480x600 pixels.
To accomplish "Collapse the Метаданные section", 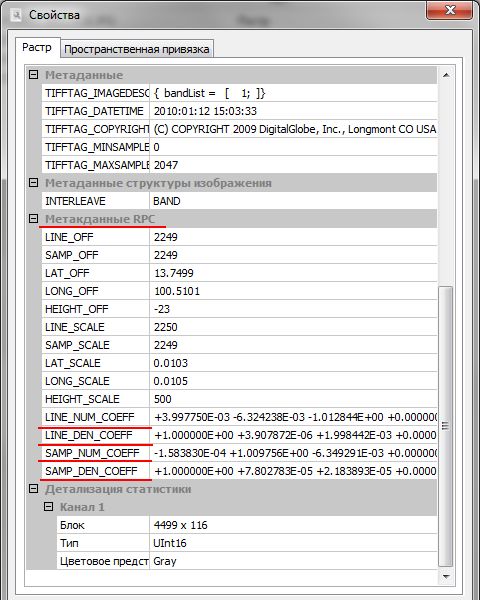I will (34, 75).
